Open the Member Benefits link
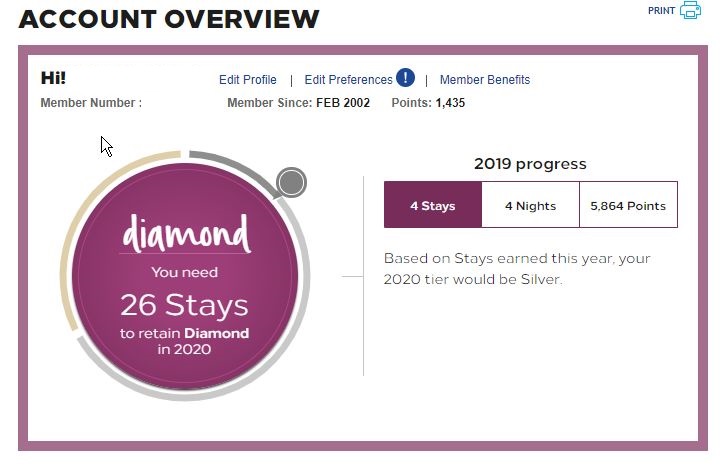 click(485, 80)
